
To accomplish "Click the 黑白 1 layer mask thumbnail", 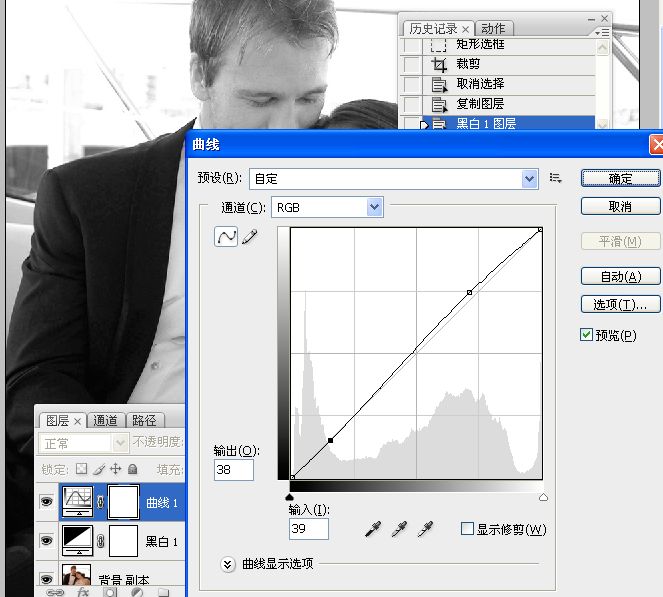I will pyautogui.click(x=123, y=541).
